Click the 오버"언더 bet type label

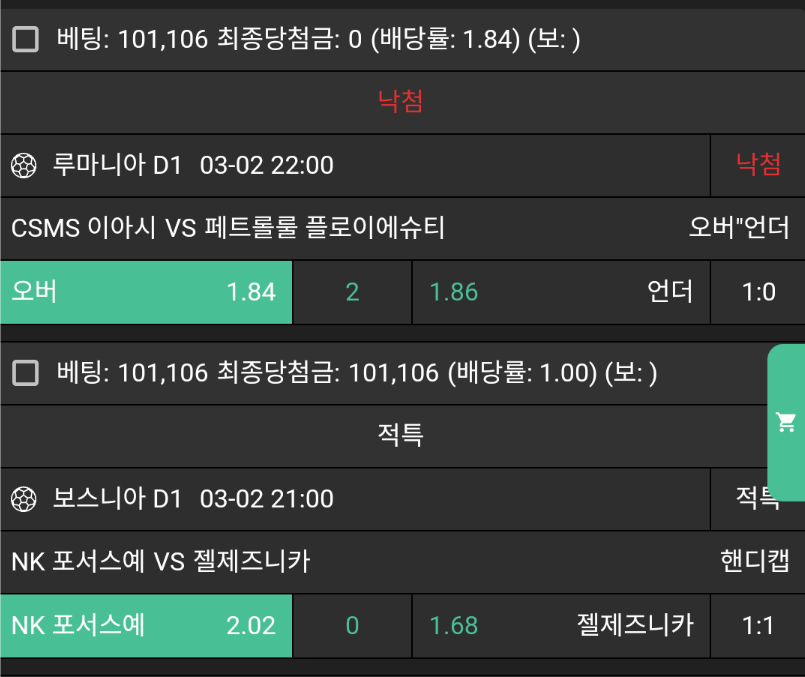coord(739,228)
